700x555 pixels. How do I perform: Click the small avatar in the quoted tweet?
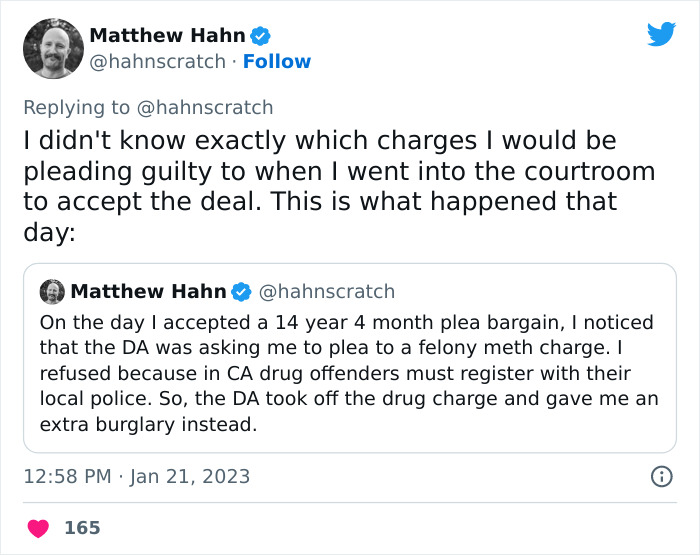(52, 292)
